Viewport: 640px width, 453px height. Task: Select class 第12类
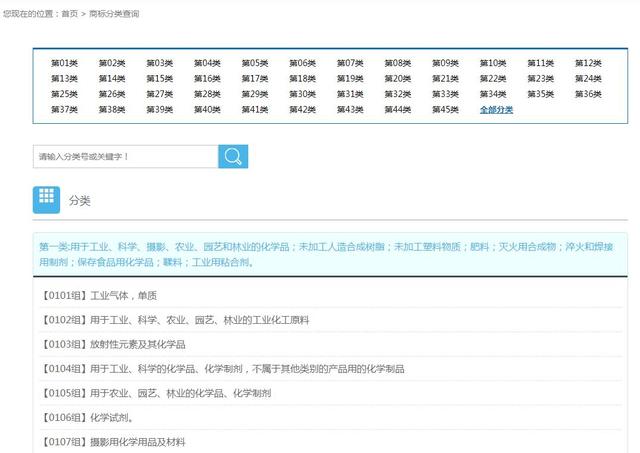588,63
